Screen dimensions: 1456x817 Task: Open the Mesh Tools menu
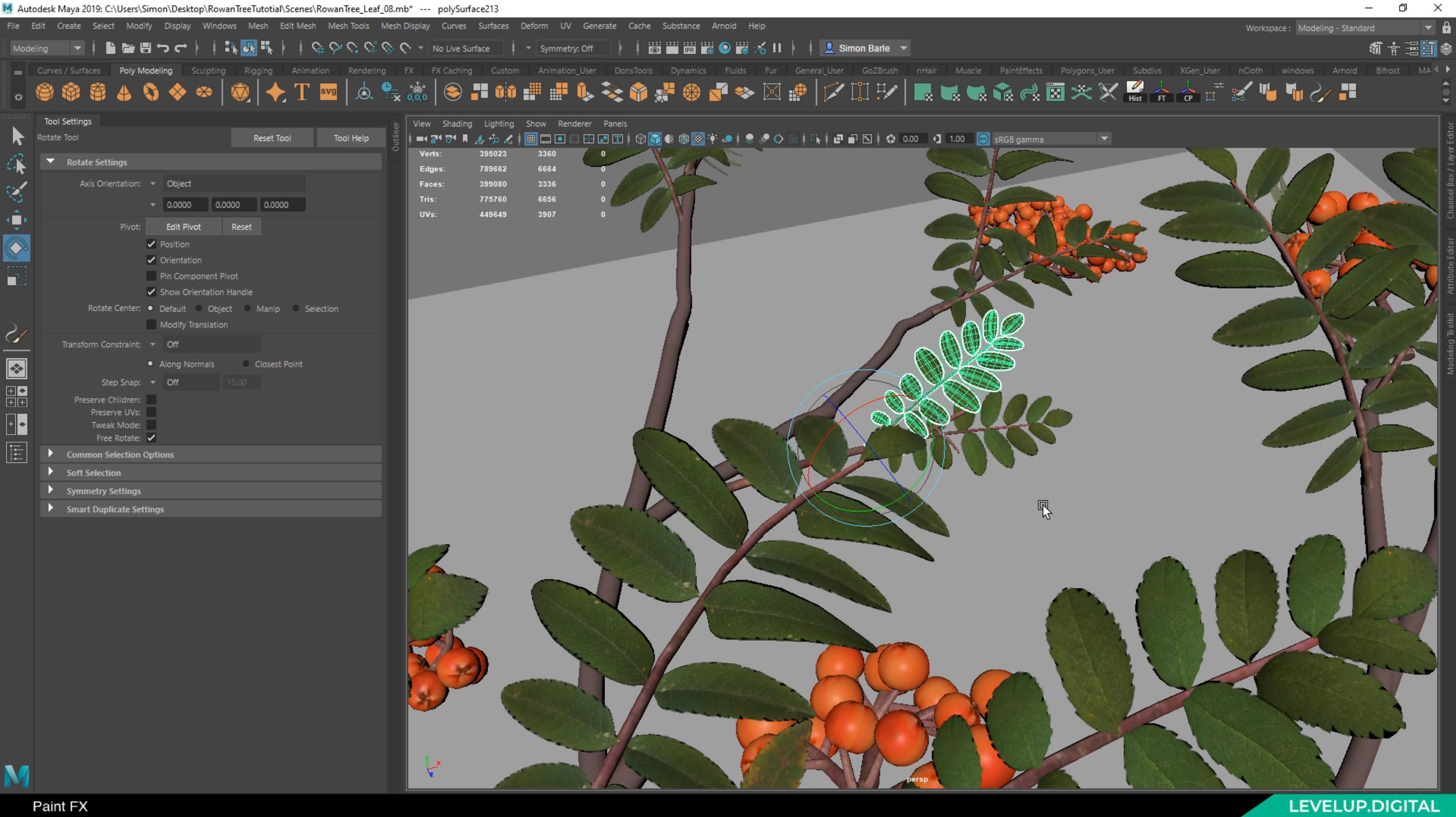pos(348,26)
